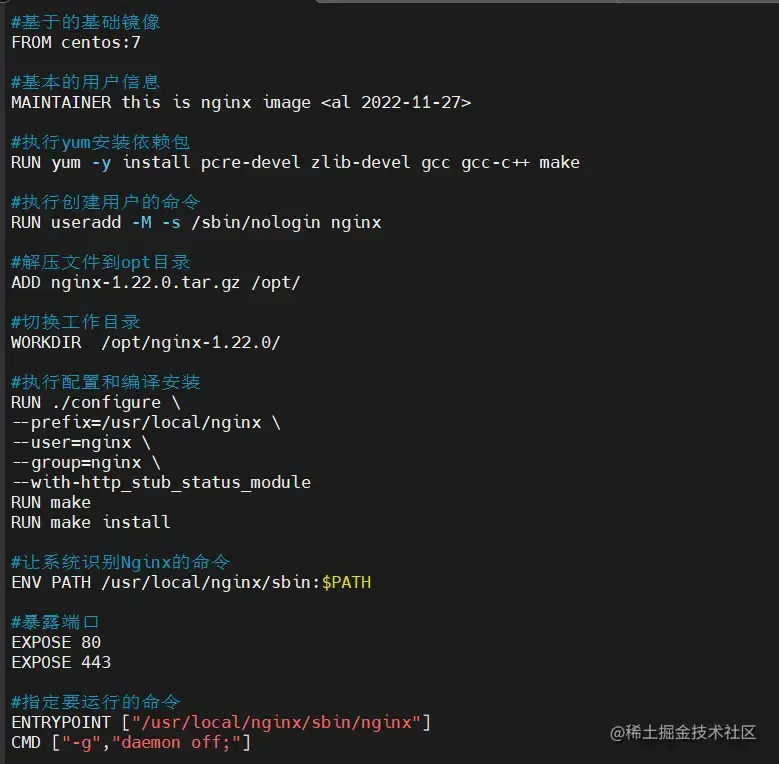The height and width of the screenshot is (764, 779).
Task: Click the useradd command text
Action: [86, 223]
